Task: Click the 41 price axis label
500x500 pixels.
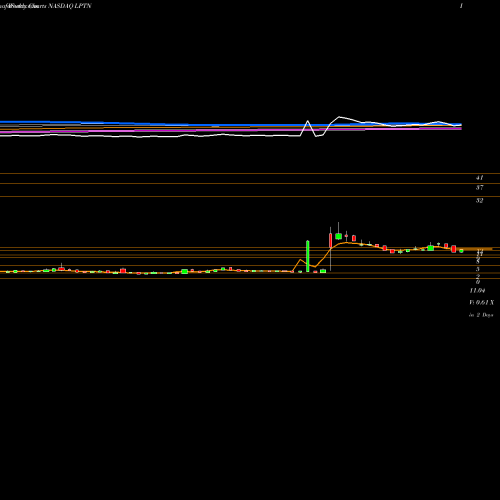Action: pos(479,178)
